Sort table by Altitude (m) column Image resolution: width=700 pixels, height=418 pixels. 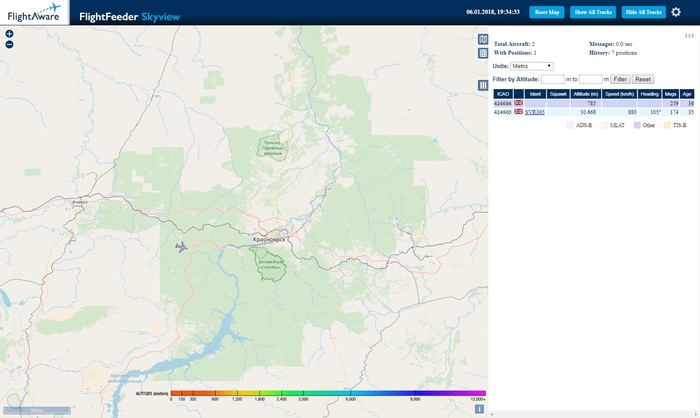pos(585,93)
